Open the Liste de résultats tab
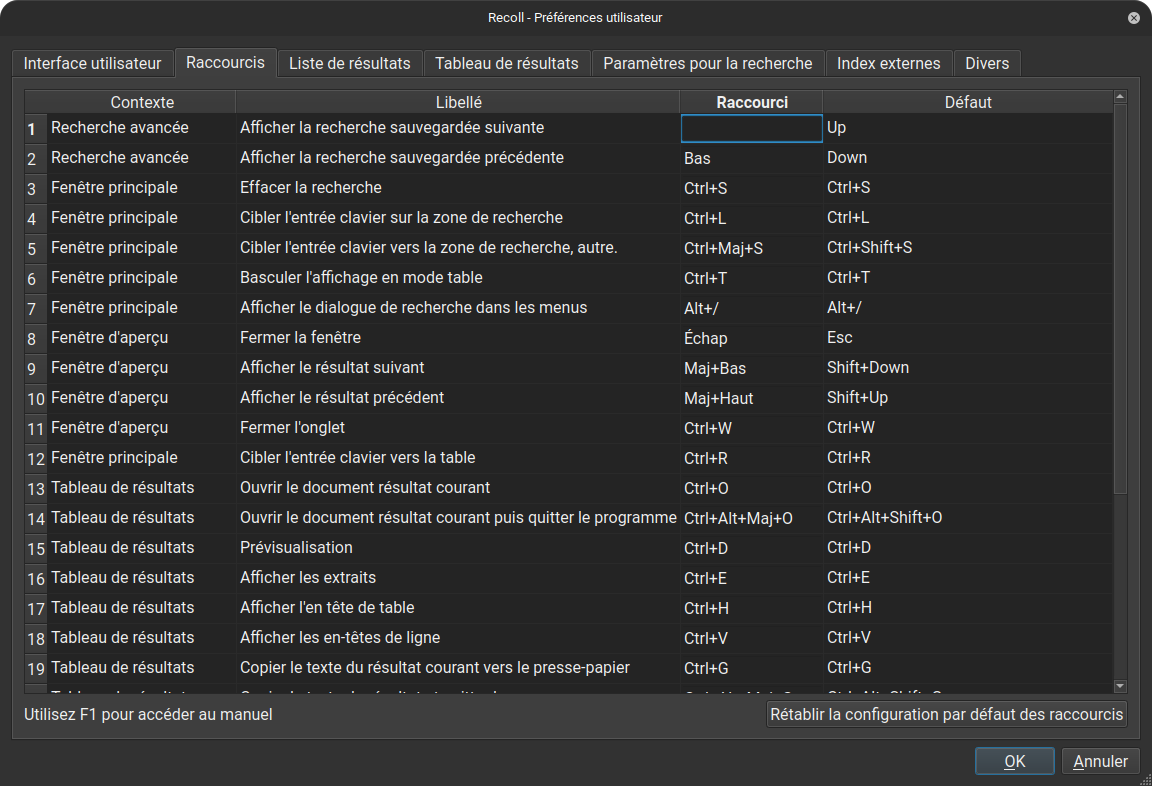This screenshot has width=1152, height=786. (349, 63)
